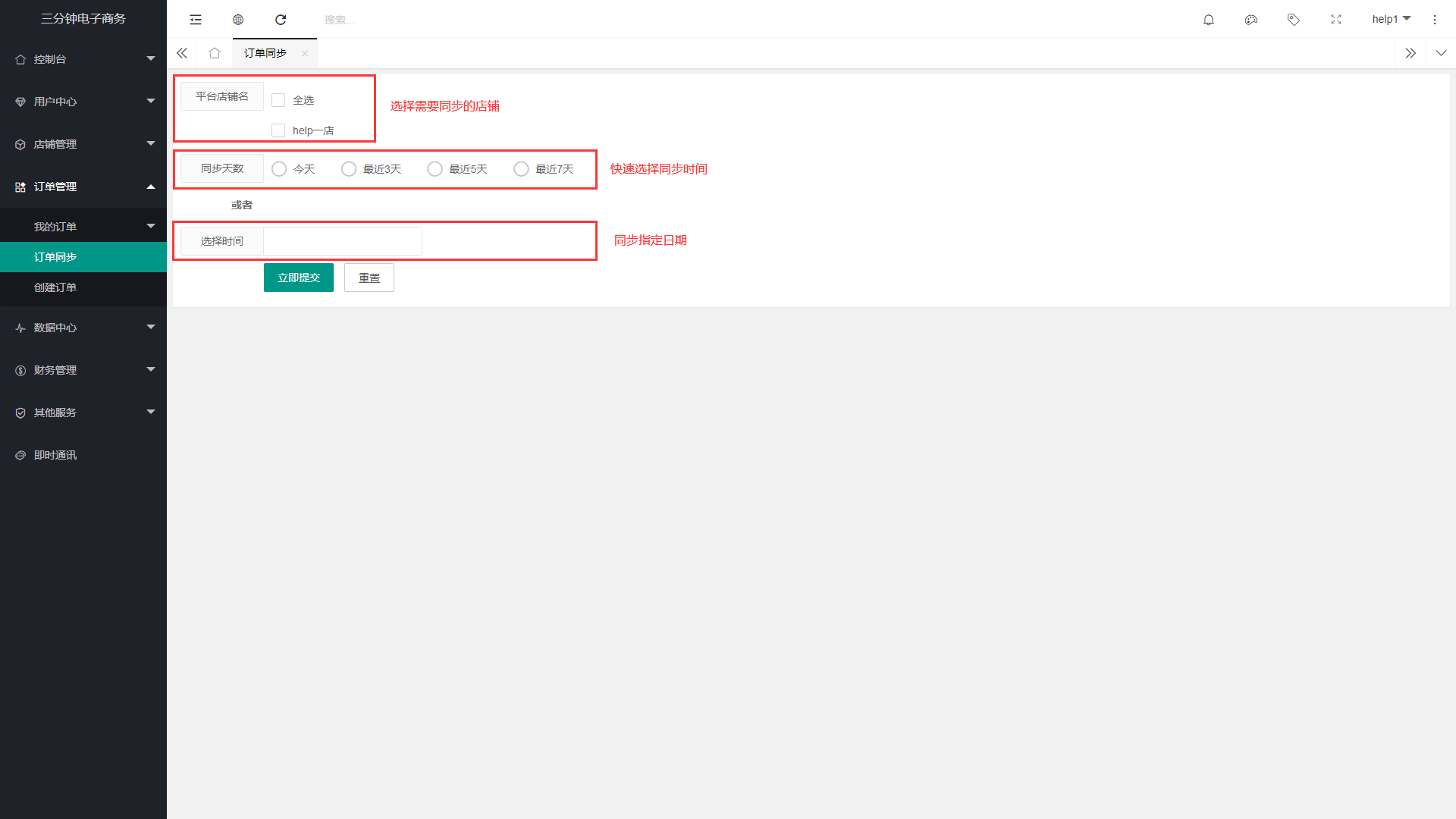Select the 最近3天 radio option
Image resolution: width=1456 pixels, height=819 pixels.
pyautogui.click(x=349, y=169)
